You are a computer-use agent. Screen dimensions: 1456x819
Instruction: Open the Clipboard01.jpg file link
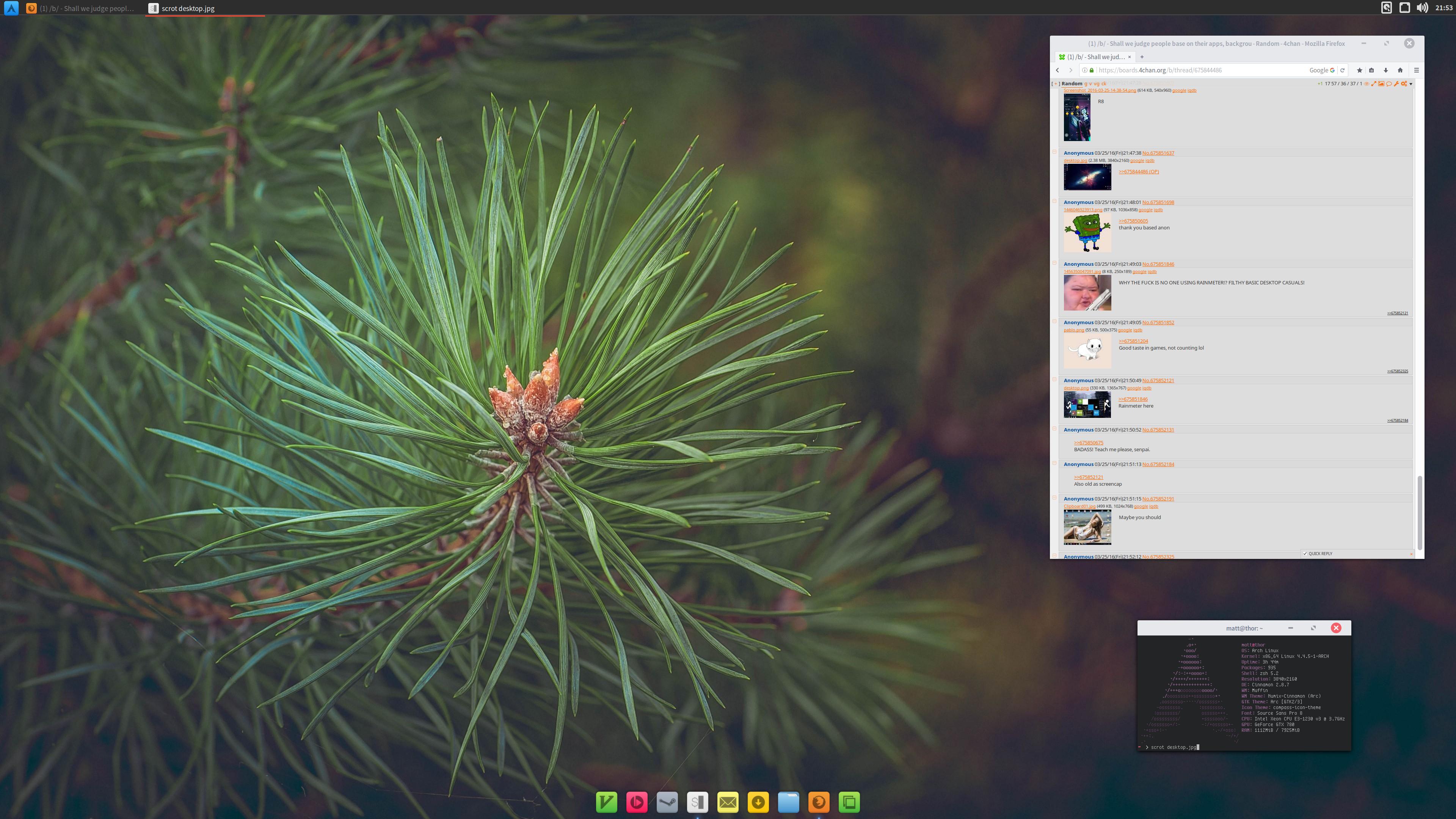click(x=1079, y=507)
